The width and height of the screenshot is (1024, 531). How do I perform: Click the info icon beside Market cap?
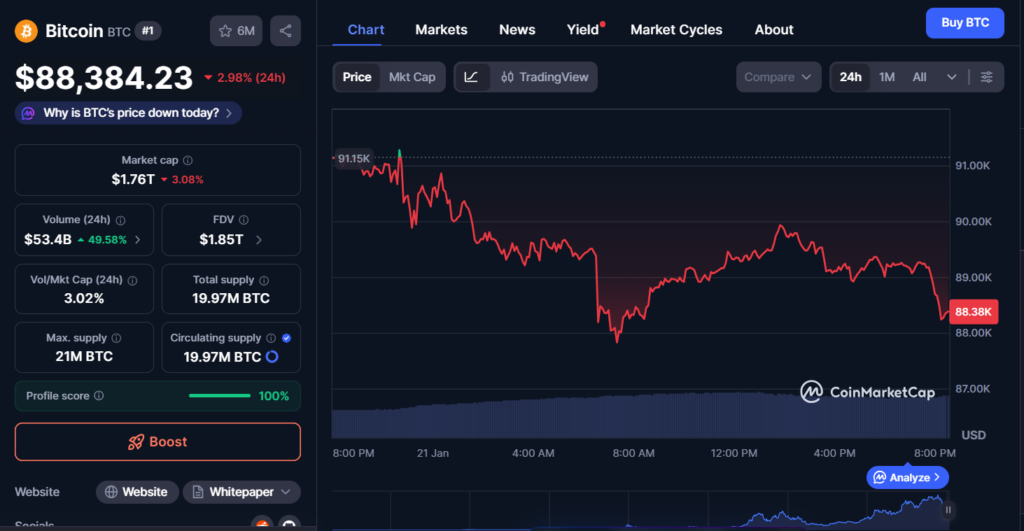tap(188, 160)
